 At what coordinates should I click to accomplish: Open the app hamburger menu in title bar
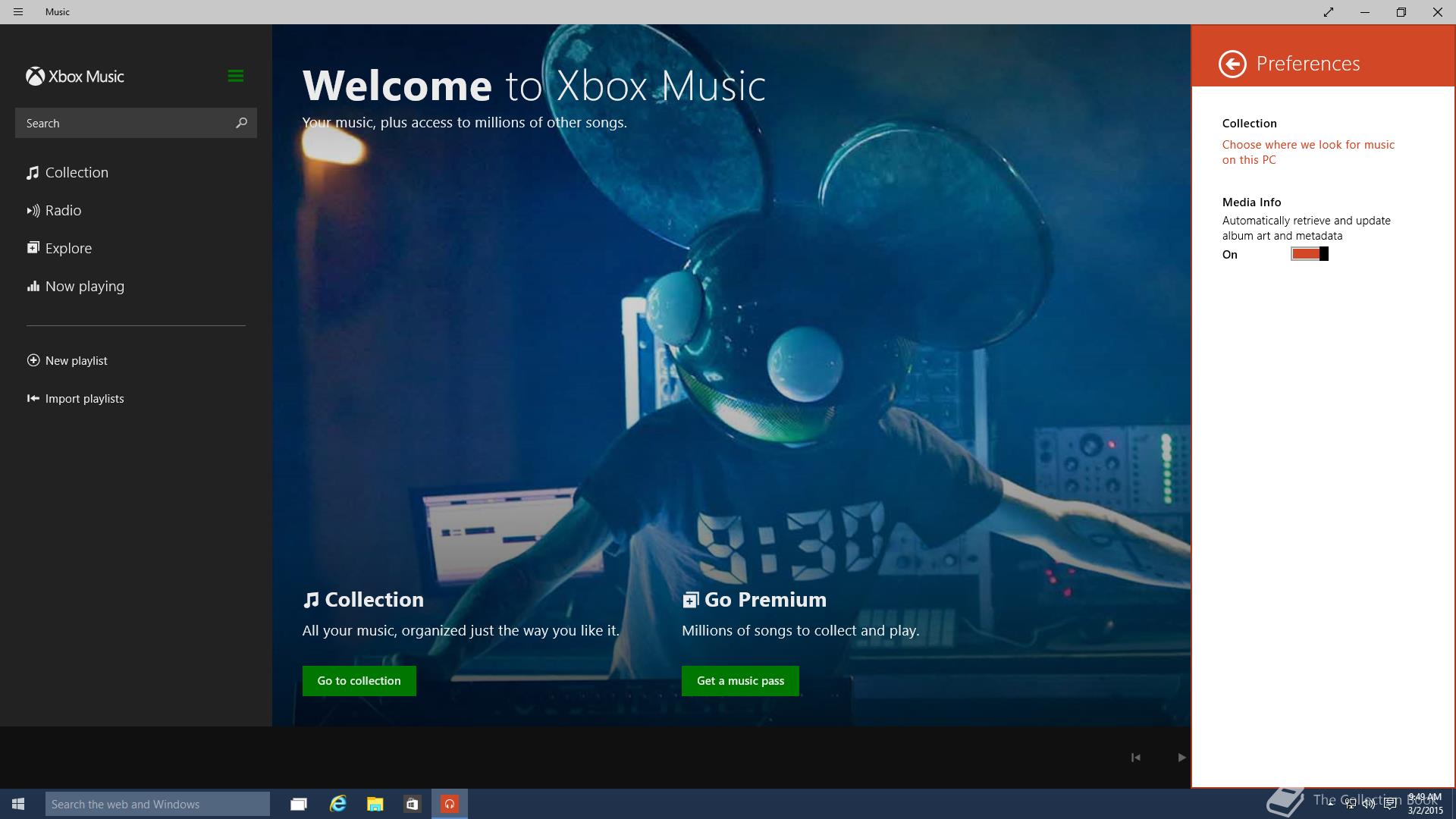pyautogui.click(x=18, y=12)
